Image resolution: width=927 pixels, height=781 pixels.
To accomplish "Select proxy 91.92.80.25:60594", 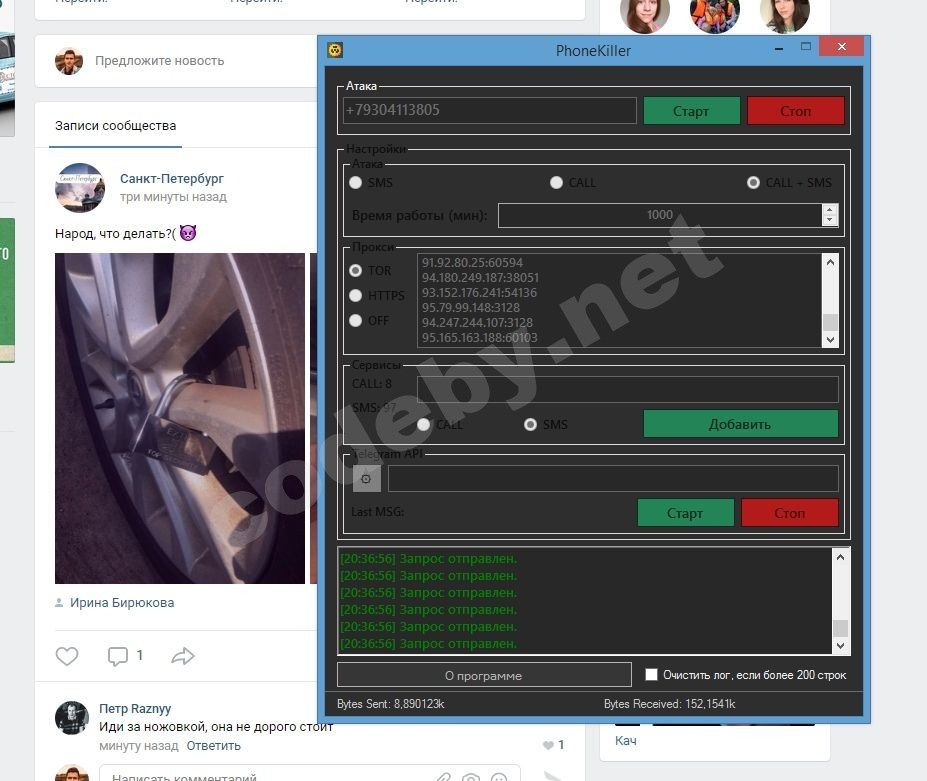I will 472,263.
